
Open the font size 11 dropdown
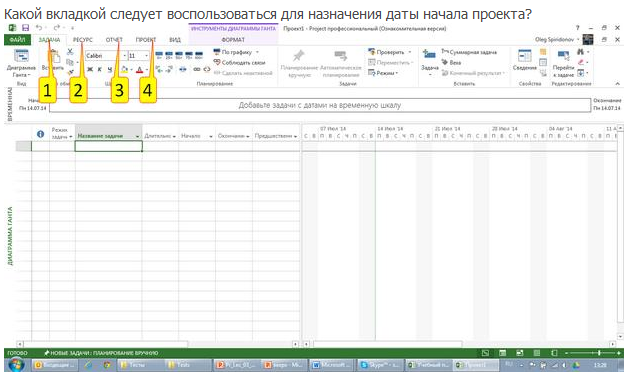tap(146, 56)
